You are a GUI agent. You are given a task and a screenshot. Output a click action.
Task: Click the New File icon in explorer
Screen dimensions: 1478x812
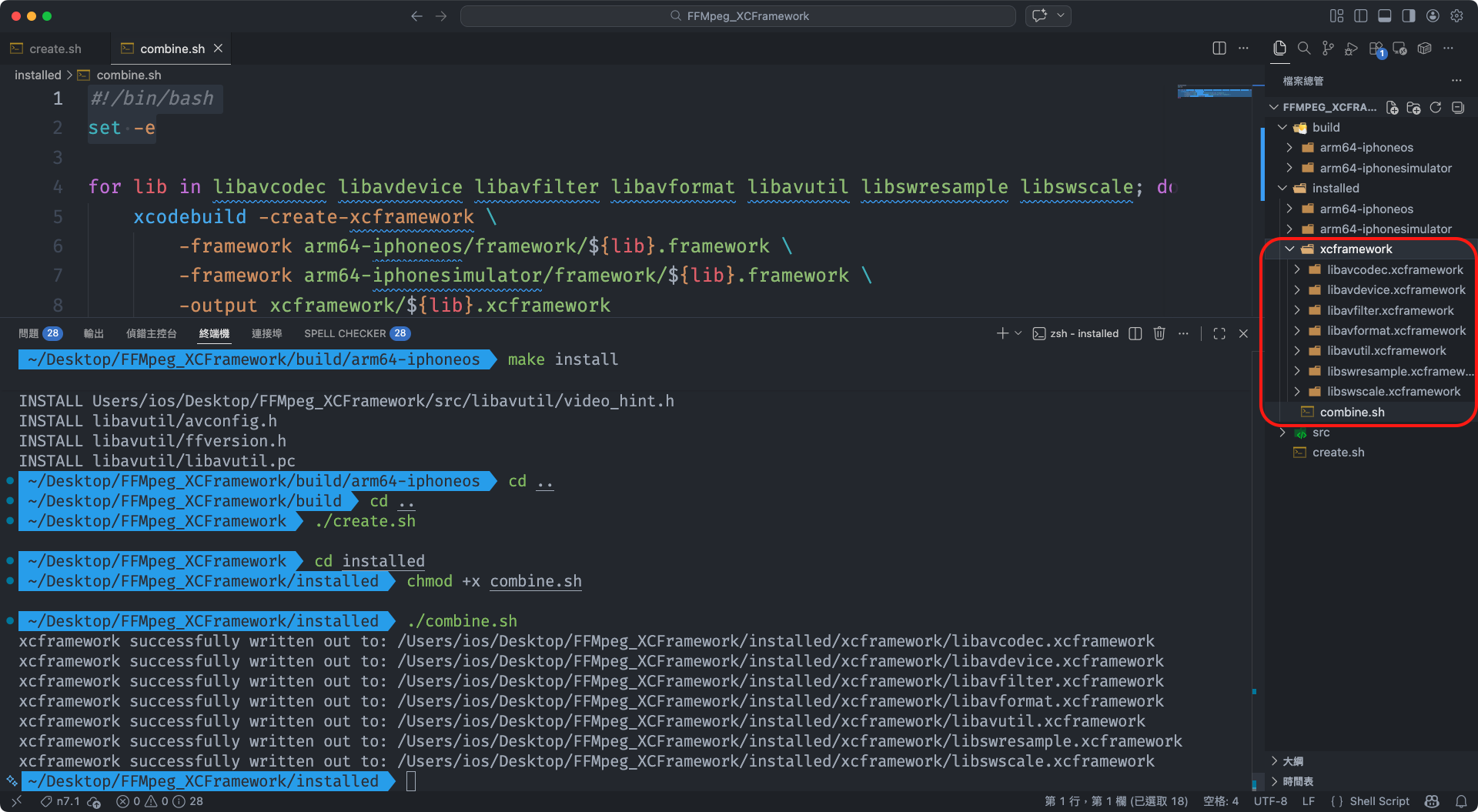[1392, 108]
